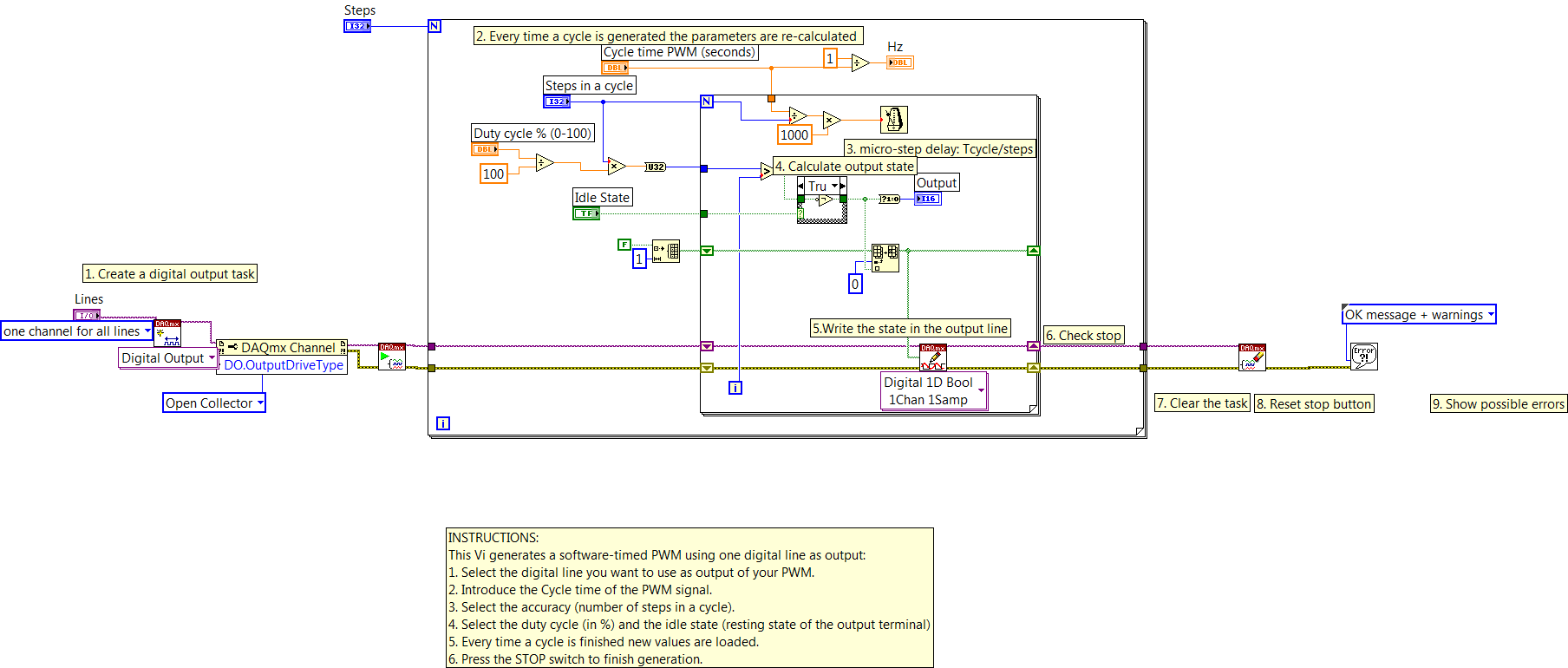Screen dimensions: 1568x668
Task: Select the Output I16 indicator terminal
Action: click(927, 199)
